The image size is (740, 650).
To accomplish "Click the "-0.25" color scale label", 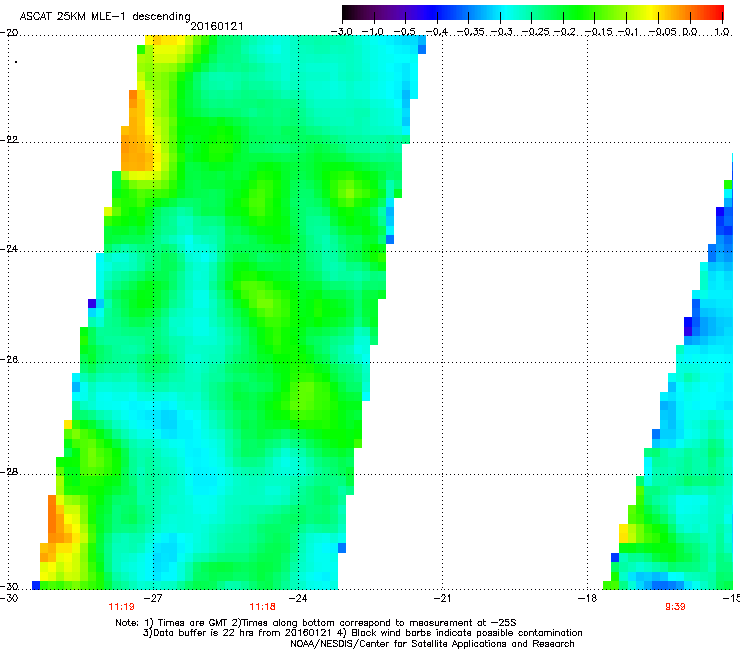I will click(x=535, y=32).
